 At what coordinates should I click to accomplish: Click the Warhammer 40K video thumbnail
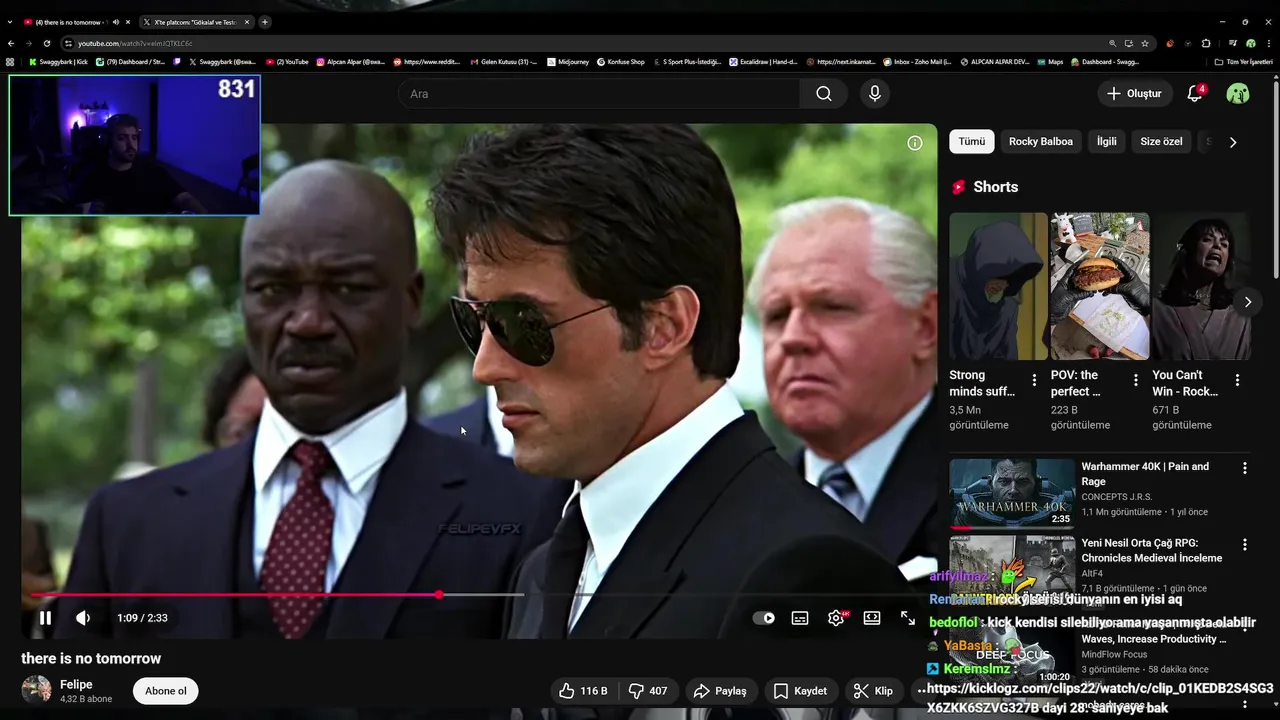tap(1012, 493)
